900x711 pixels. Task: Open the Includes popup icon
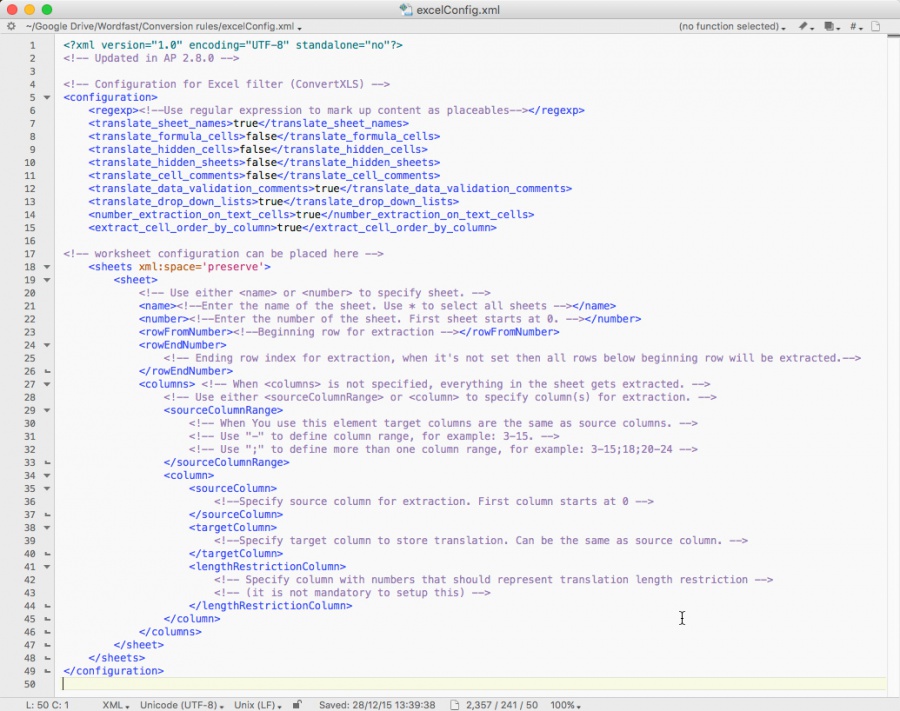click(x=831, y=27)
